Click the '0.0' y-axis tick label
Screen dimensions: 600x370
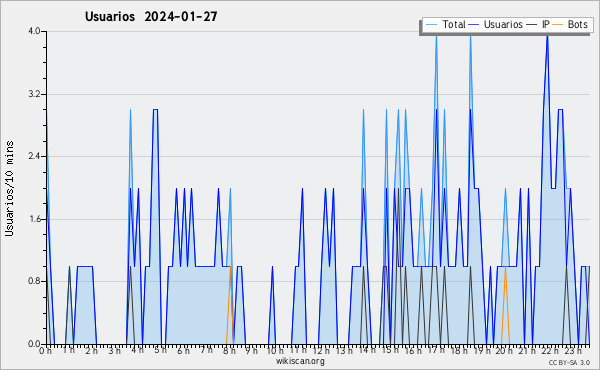(x=34, y=344)
